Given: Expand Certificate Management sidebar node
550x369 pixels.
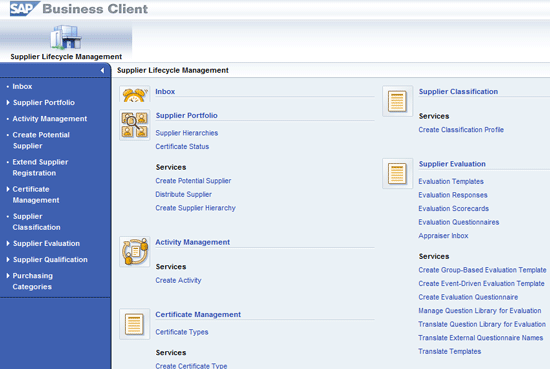Looking at the screenshot, I should [8, 189].
